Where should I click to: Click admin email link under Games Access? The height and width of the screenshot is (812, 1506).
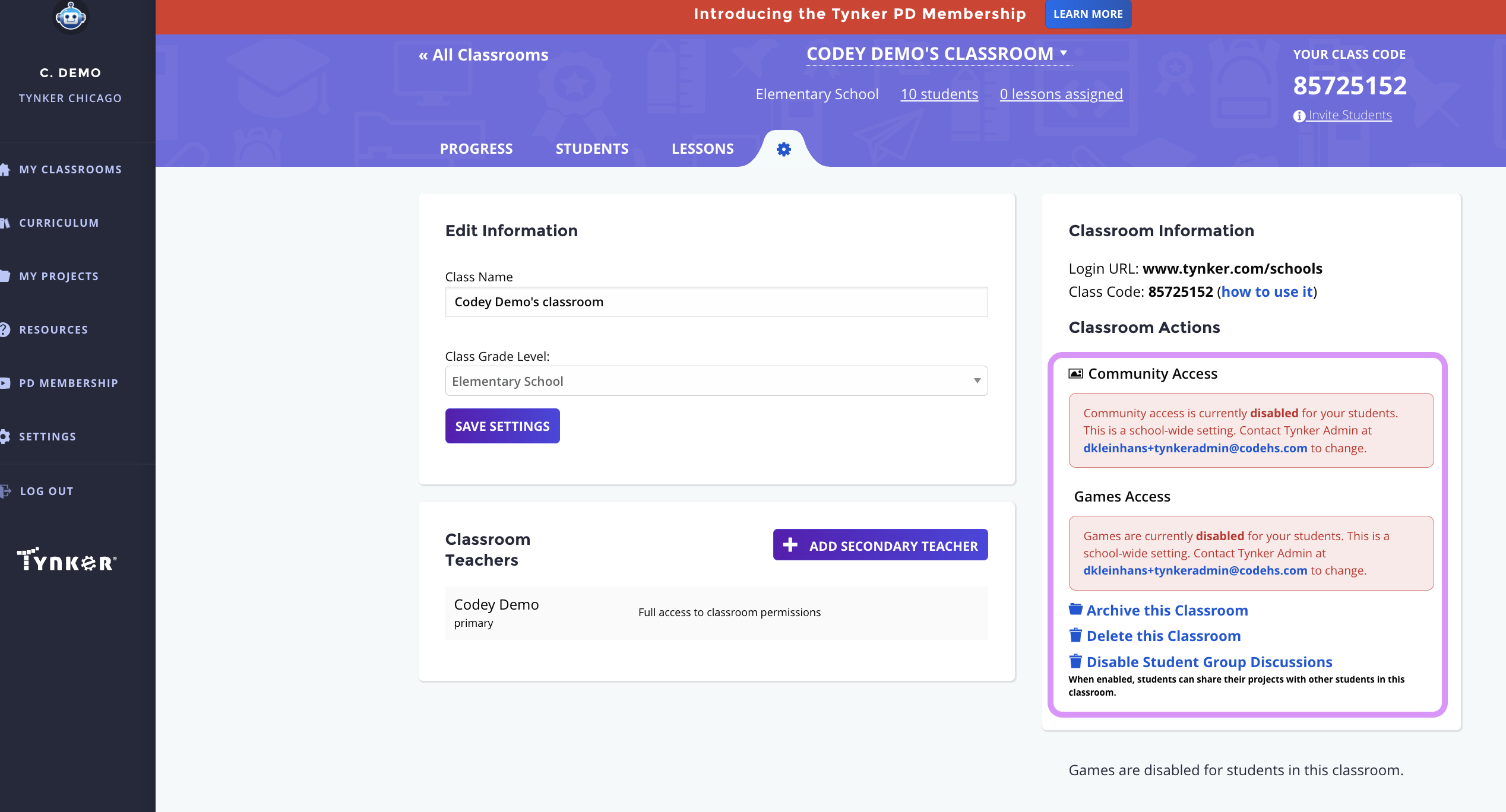1195,570
